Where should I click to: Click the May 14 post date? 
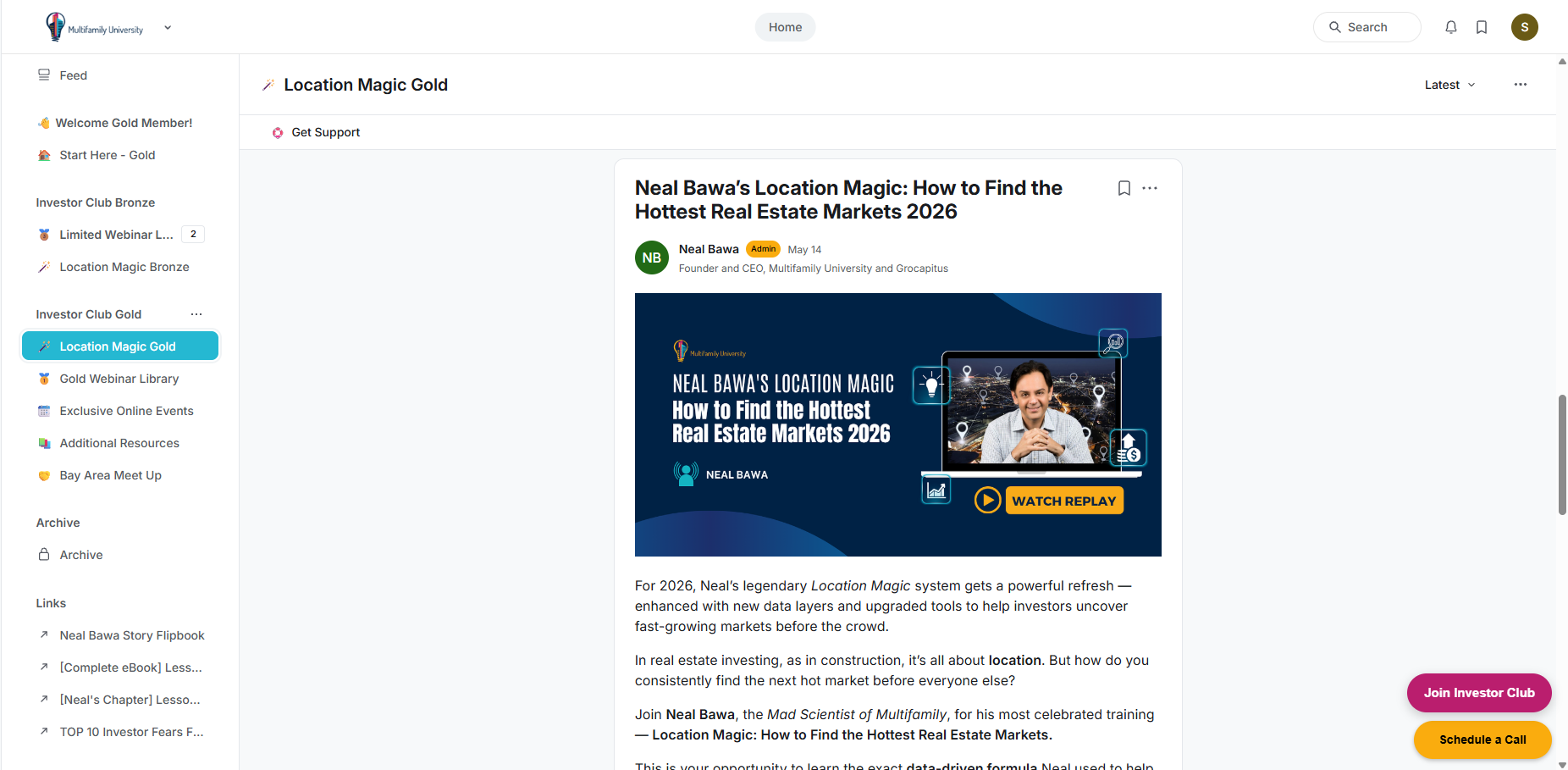(x=804, y=250)
